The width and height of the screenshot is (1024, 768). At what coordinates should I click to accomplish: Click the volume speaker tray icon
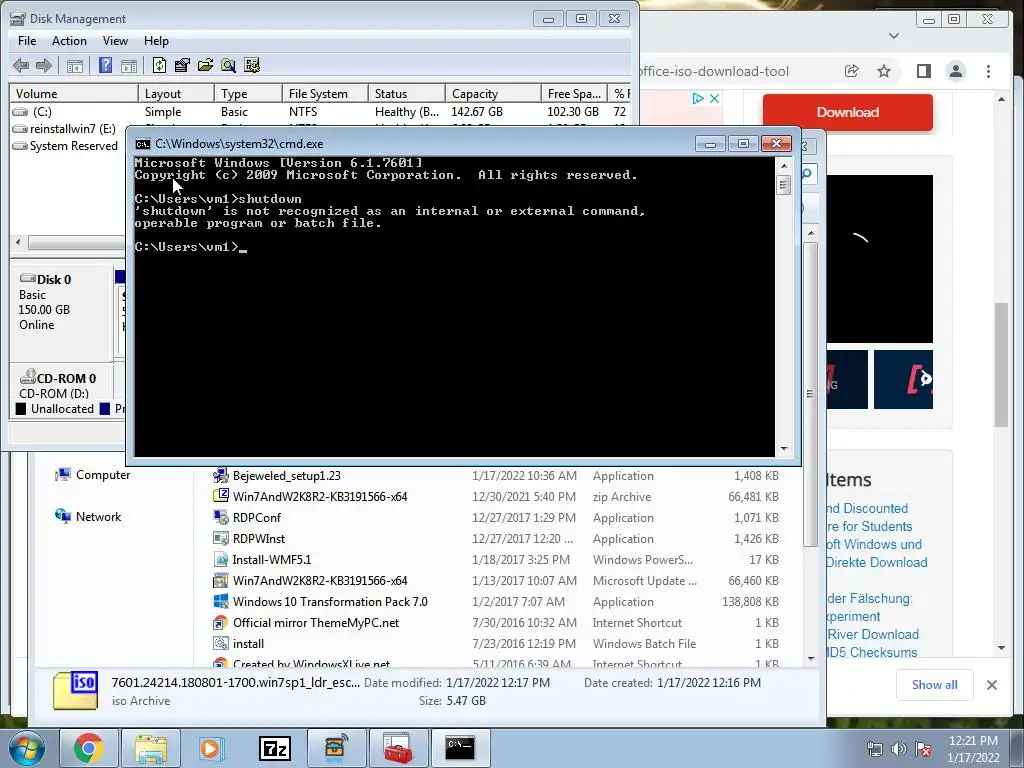tap(899, 749)
